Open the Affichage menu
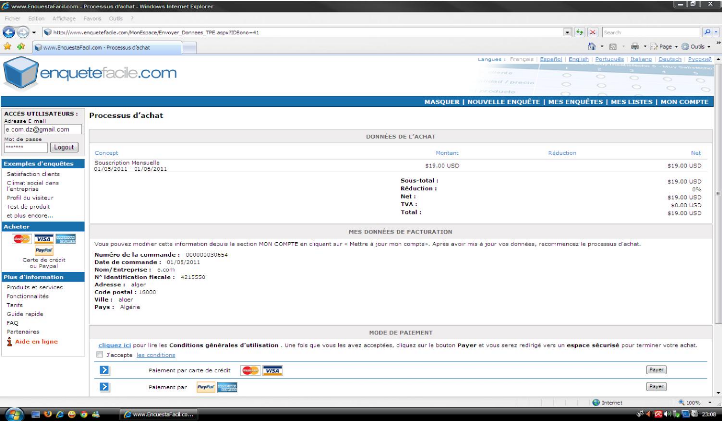The width and height of the screenshot is (722, 422). (64, 18)
